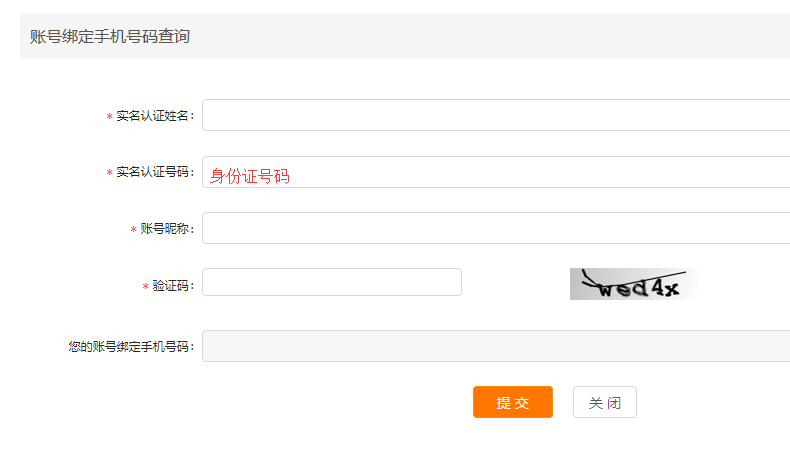The height and width of the screenshot is (449, 790).
Task: Refresh the wed4x captcha image
Action: pos(634,284)
